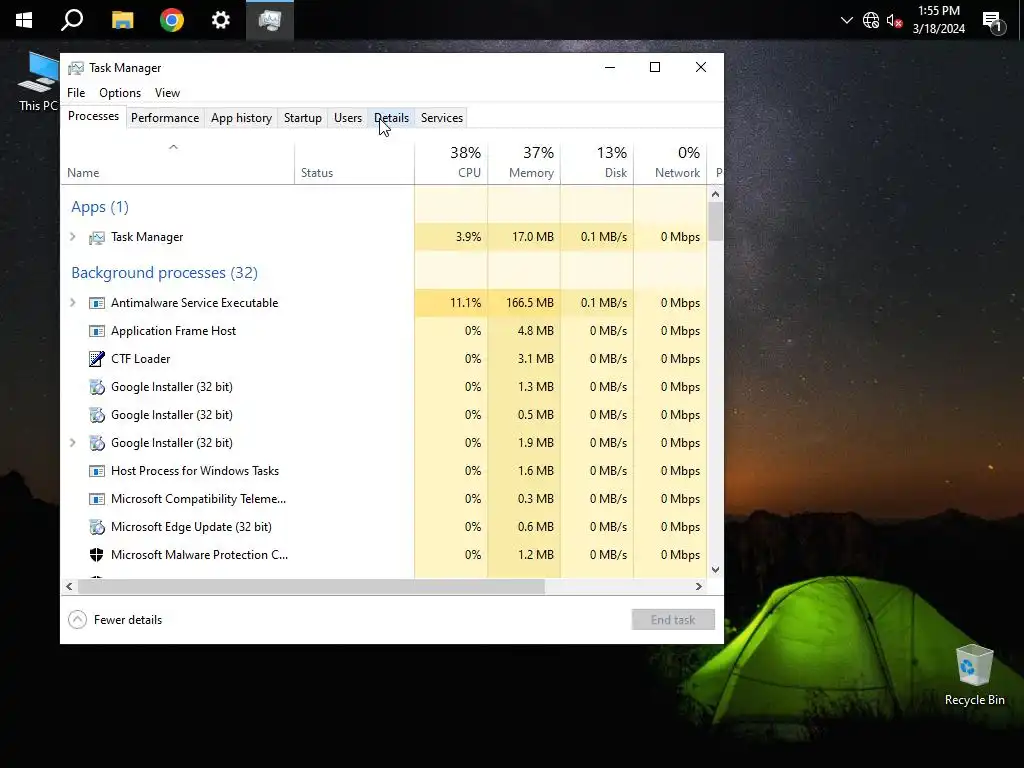
Task: Click the Task Manager row icon under Apps
Action: [x=97, y=238]
